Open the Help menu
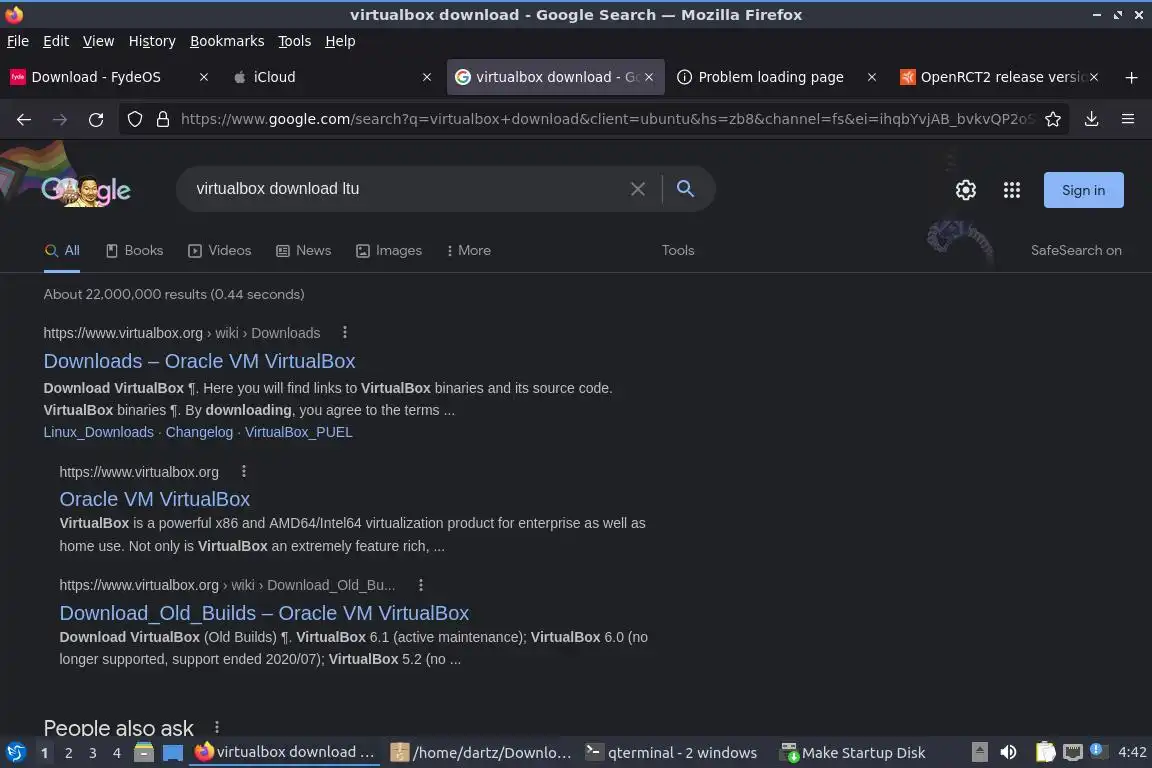Image resolution: width=1152 pixels, height=768 pixels. tap(340, 41)
